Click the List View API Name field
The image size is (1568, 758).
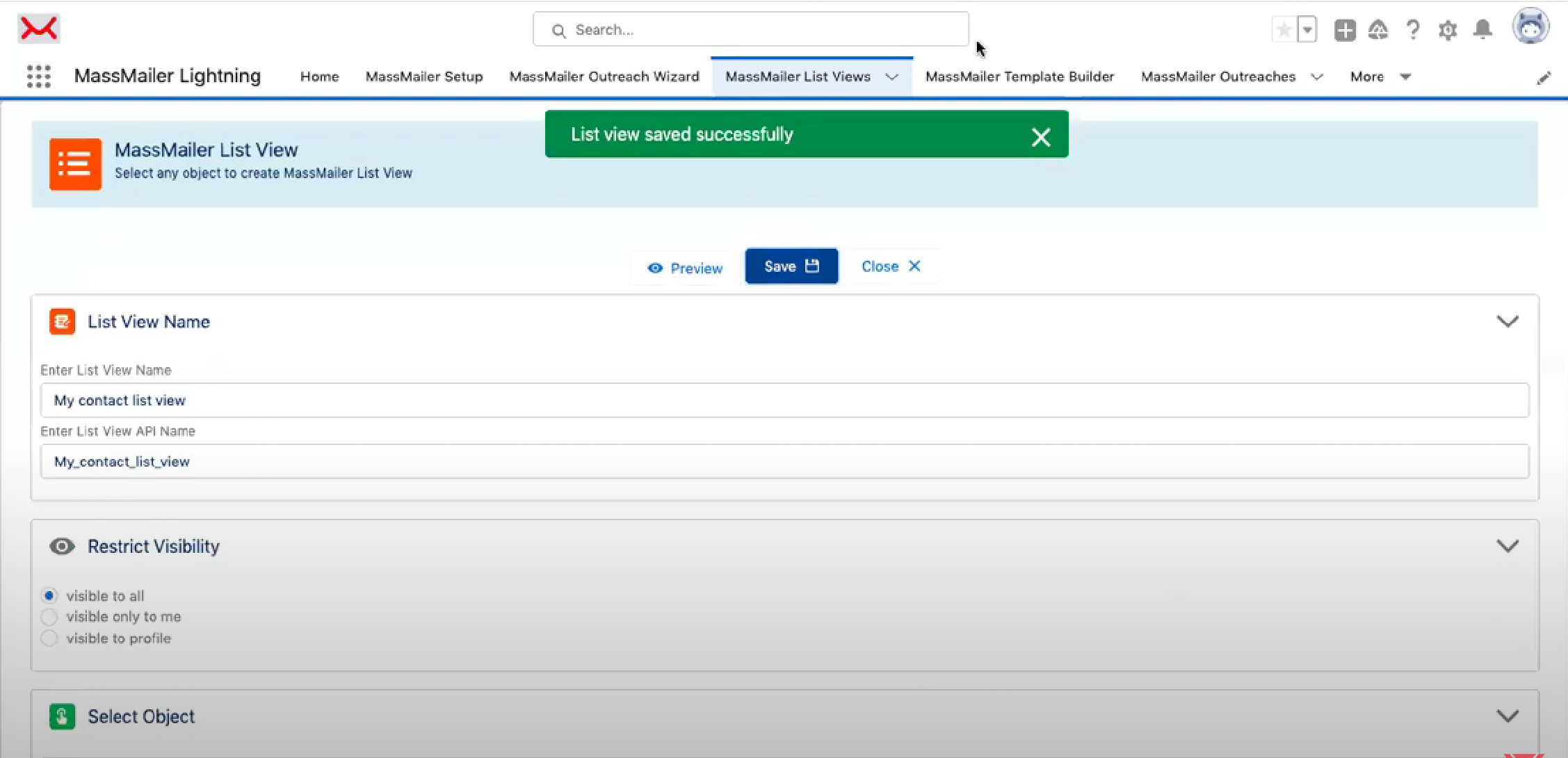pos(784,462)
